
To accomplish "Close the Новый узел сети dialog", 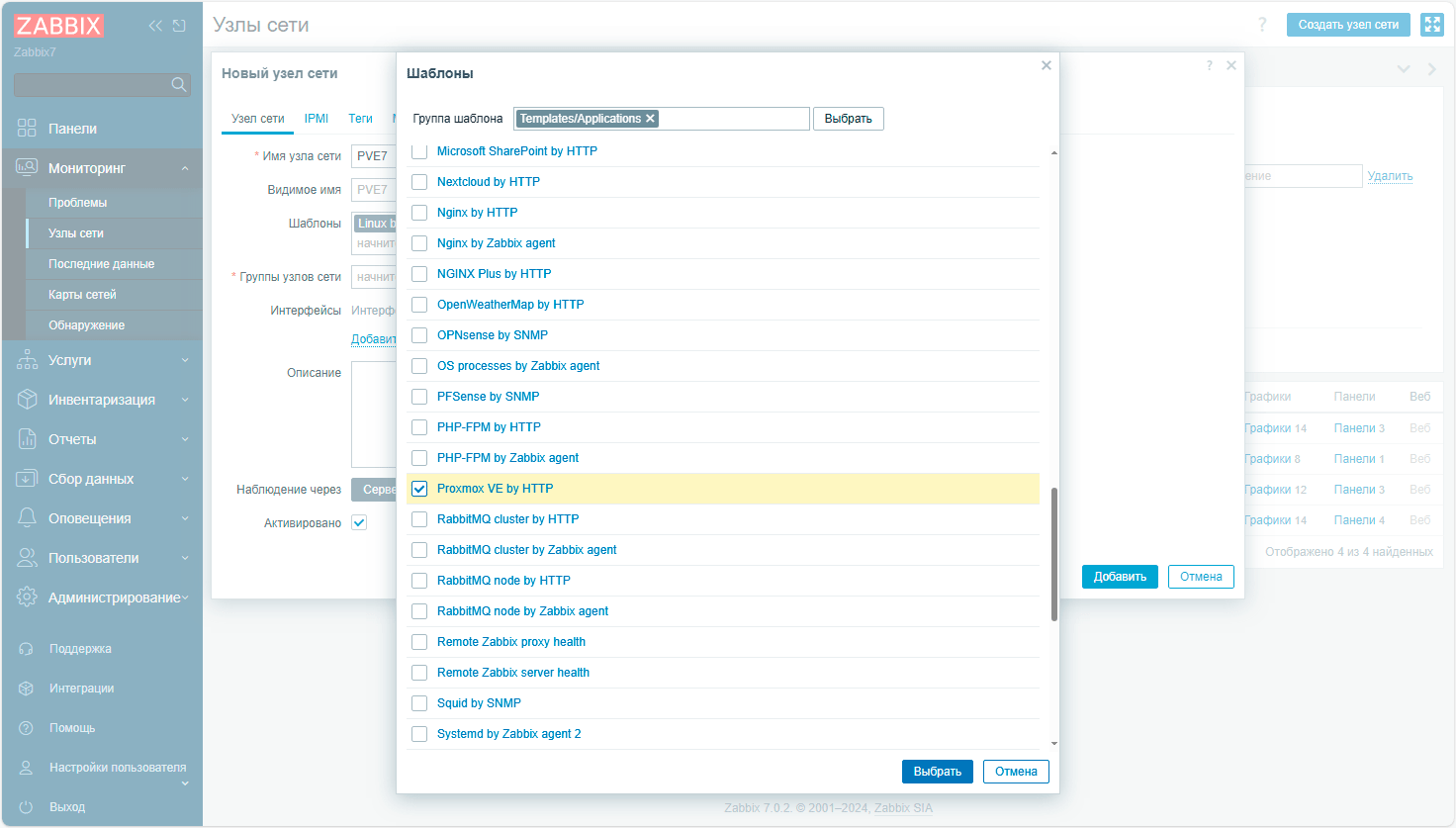I will (1231, 65).
